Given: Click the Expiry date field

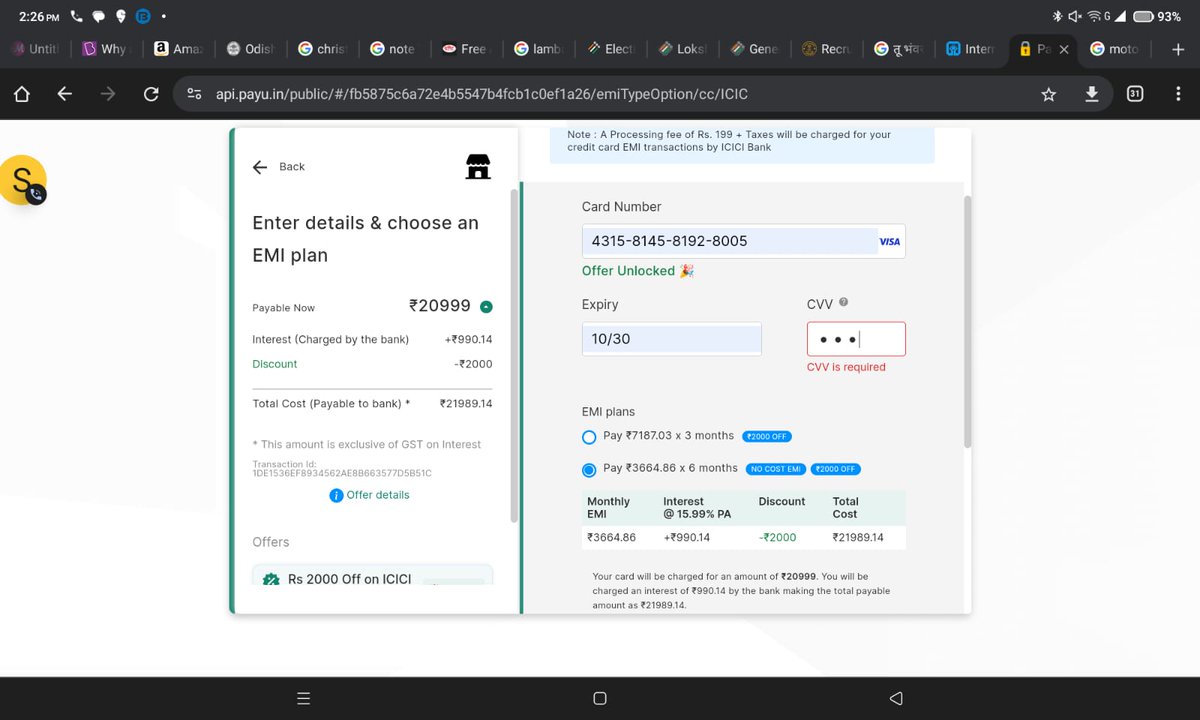Looking at the screenshot, I should tap(672, 339).
